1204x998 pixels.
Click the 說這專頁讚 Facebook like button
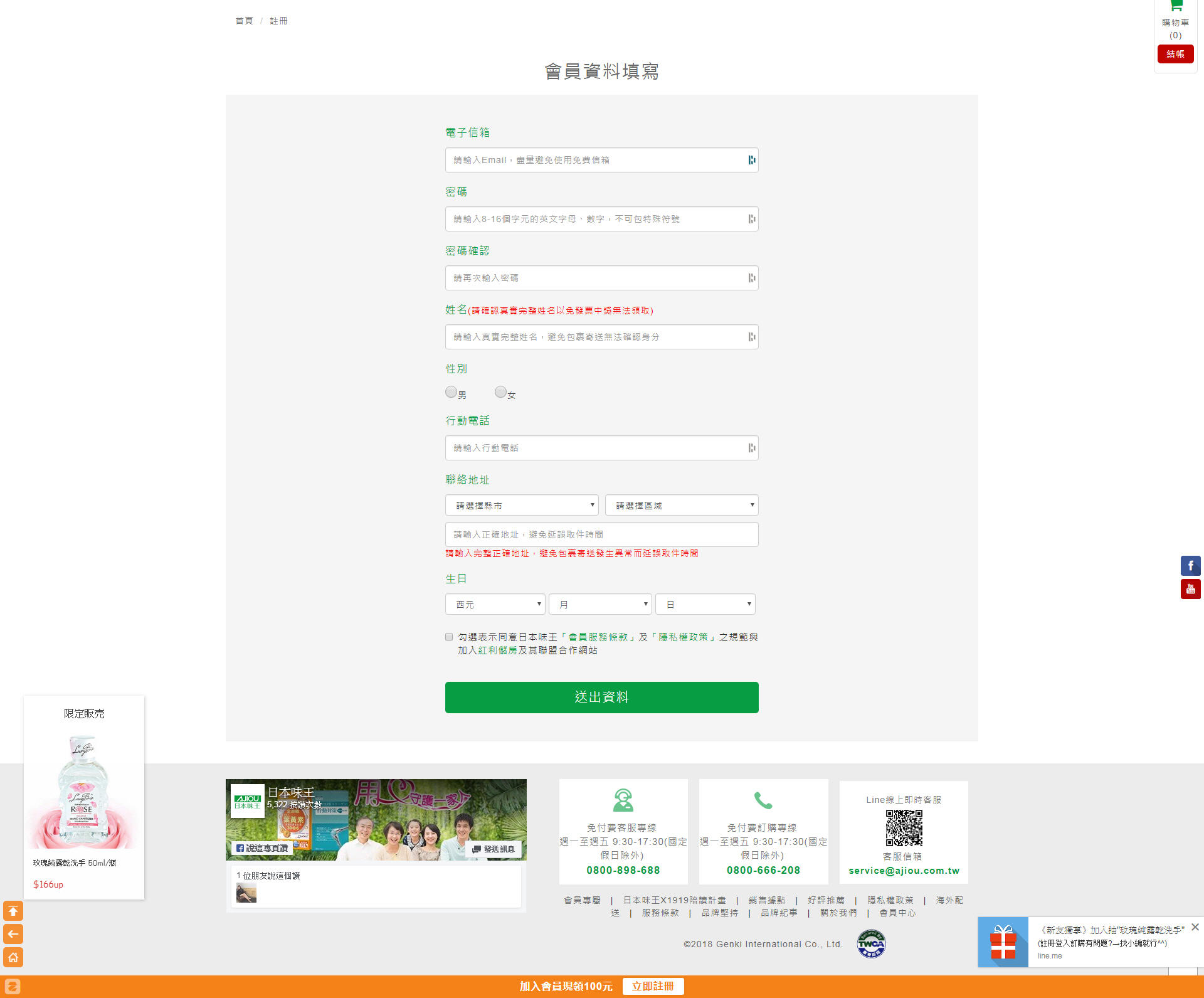point(262,848)
